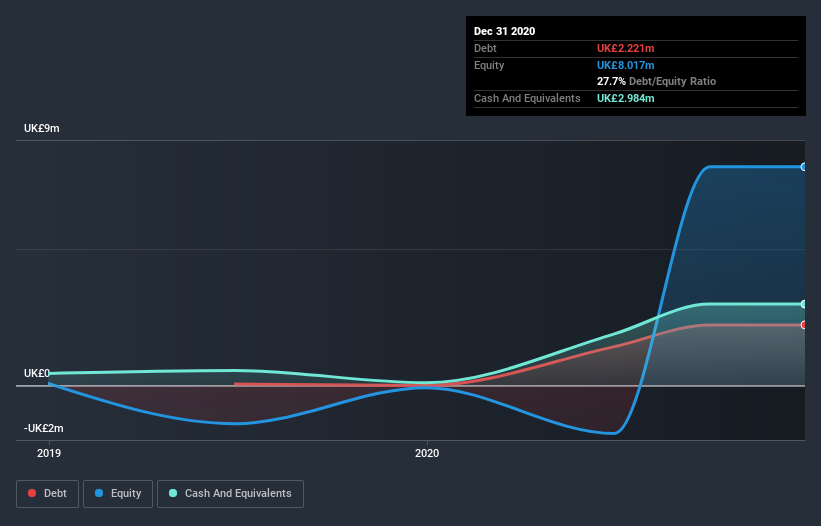The image size is (821, 526).
Task: Click the Dec 31 2020 tooltip date
Action: tap(504, 31)
